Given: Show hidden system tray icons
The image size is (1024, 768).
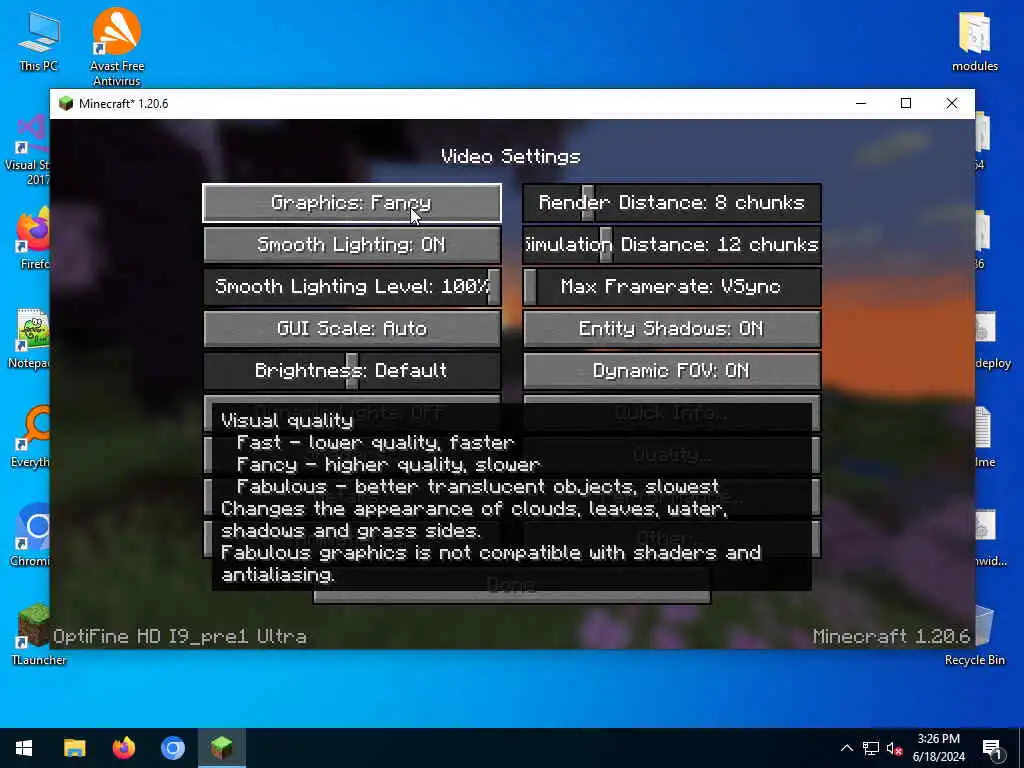Looking at the screenshot, I should (x=846, y=748).
